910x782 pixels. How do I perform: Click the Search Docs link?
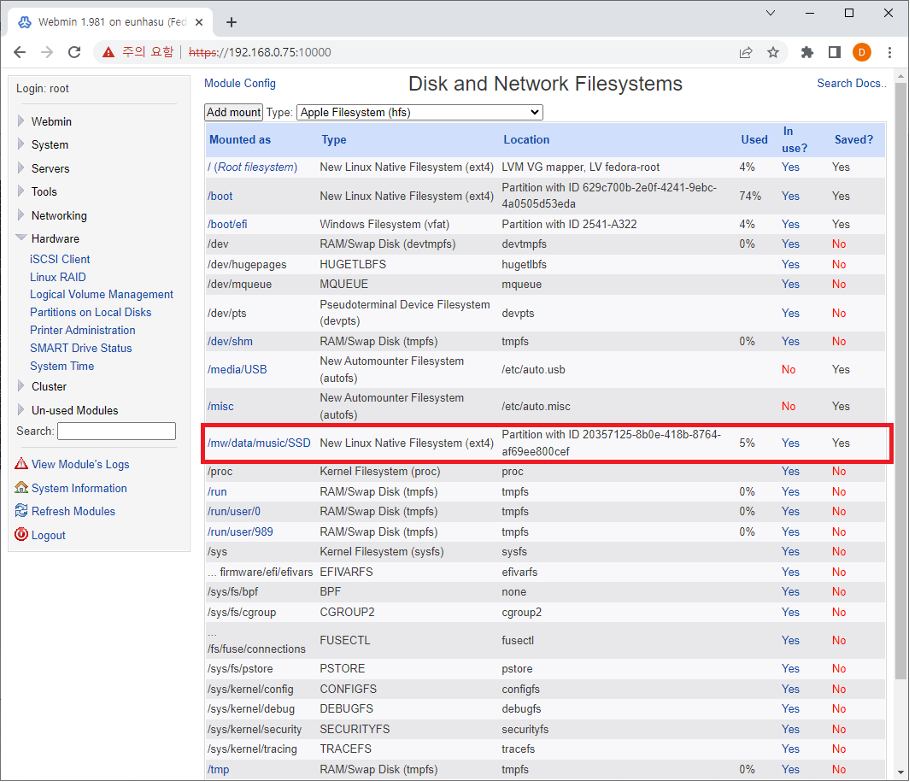point(851,83)
